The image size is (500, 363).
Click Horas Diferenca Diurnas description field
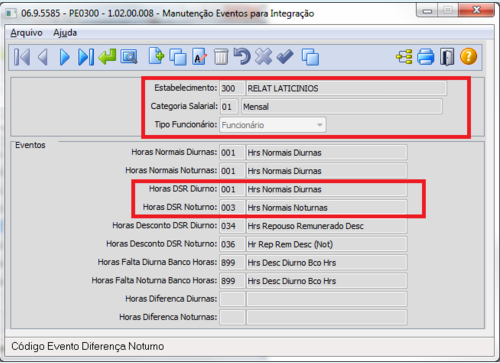coord(327,299)
